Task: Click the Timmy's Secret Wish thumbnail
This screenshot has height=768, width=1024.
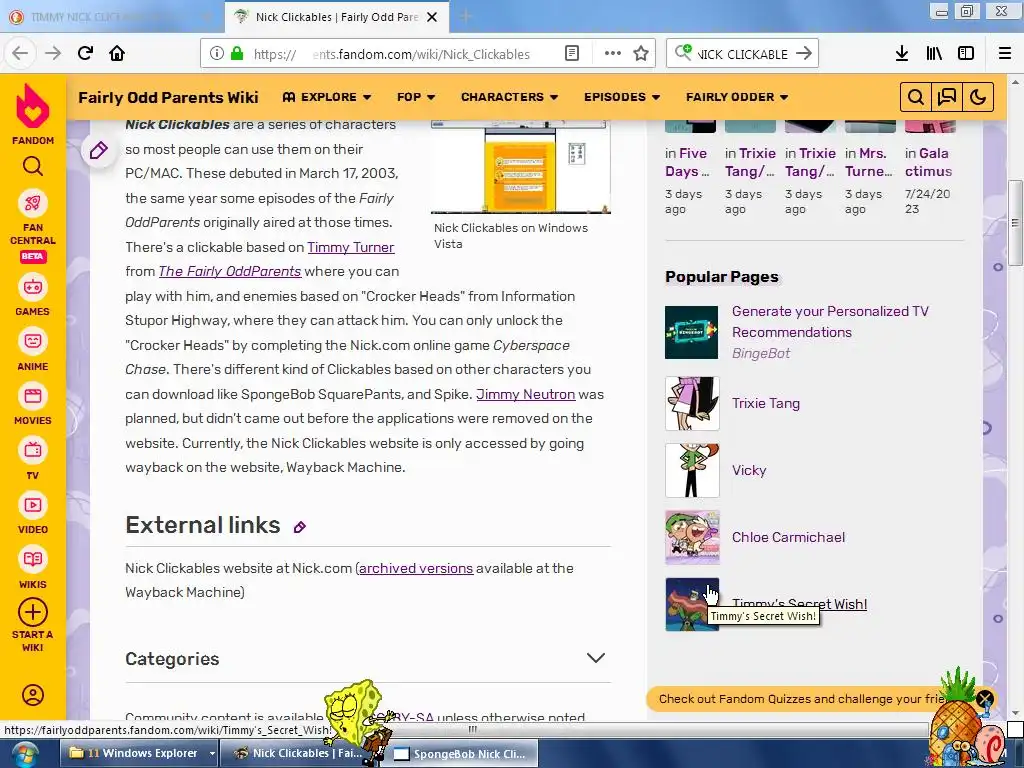Action: tap(692, 604)
